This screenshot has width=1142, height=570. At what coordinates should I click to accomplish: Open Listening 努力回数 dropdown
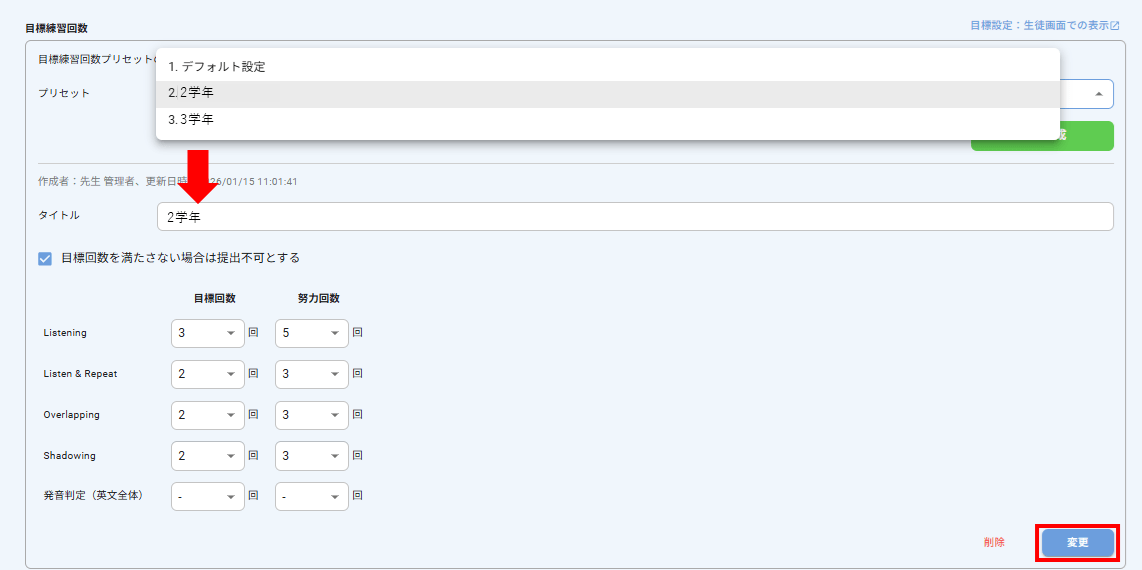click(x=312, y=333)
